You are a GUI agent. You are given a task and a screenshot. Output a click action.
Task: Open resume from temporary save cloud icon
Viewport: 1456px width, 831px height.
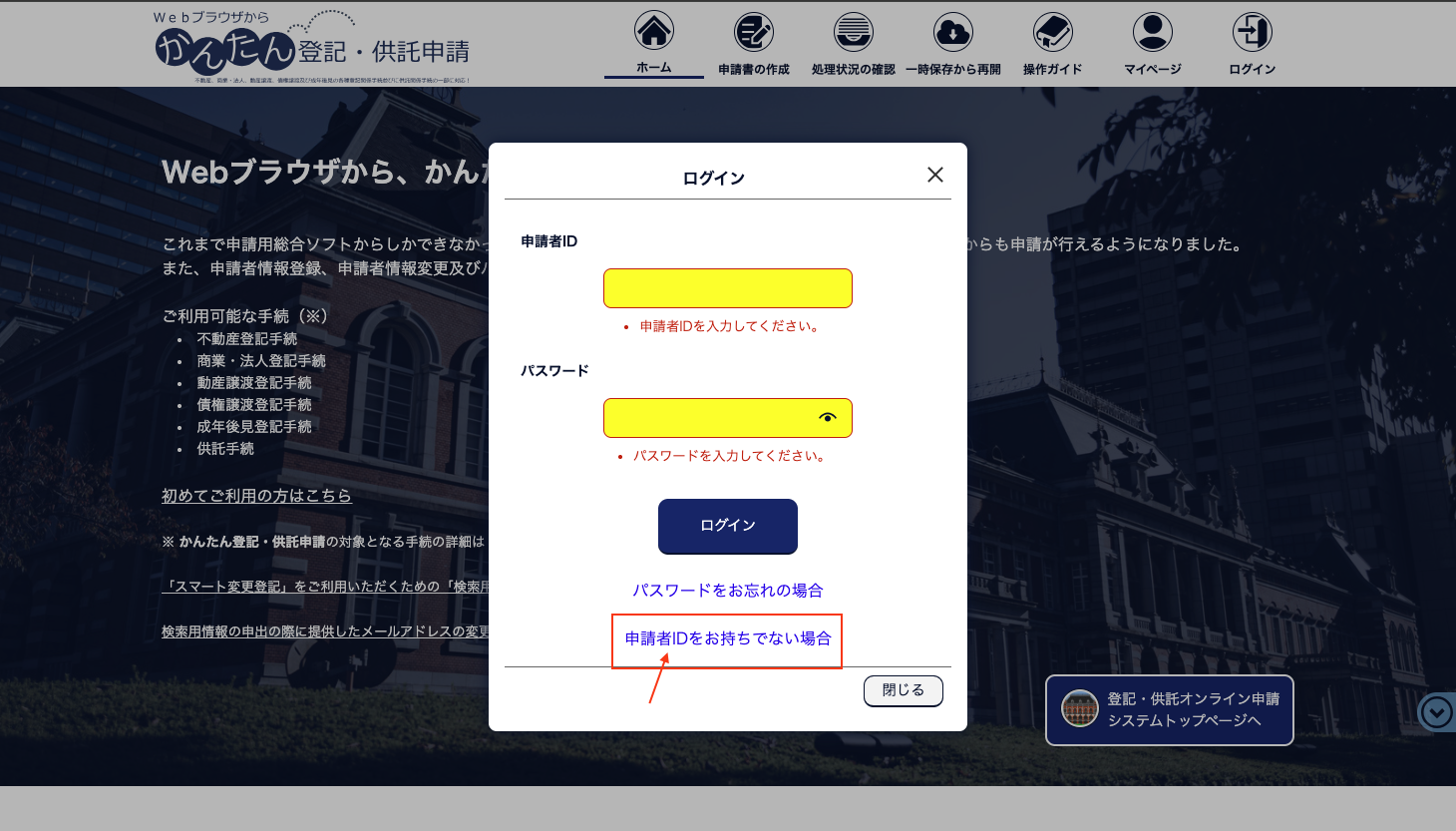[x=953, y=32]
